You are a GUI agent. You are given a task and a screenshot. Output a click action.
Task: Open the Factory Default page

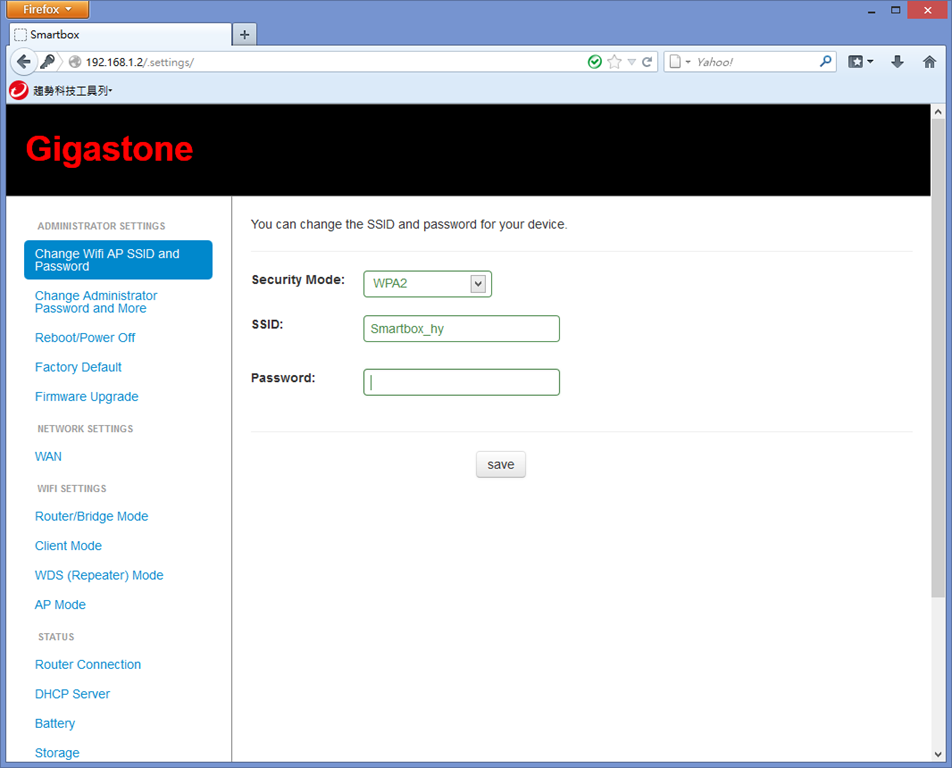[x=78, y=367]
